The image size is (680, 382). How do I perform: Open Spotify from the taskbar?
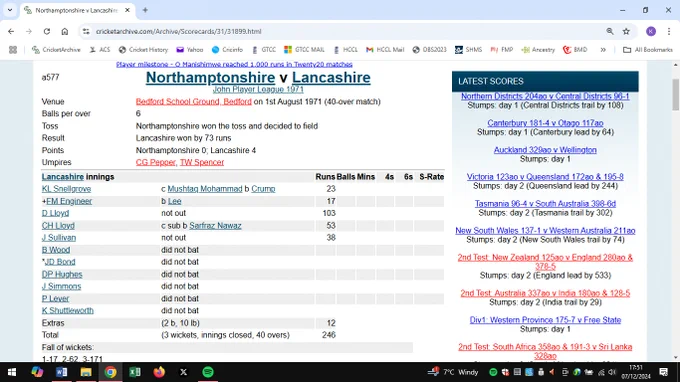pyautogui.click(x=208, y=372)
